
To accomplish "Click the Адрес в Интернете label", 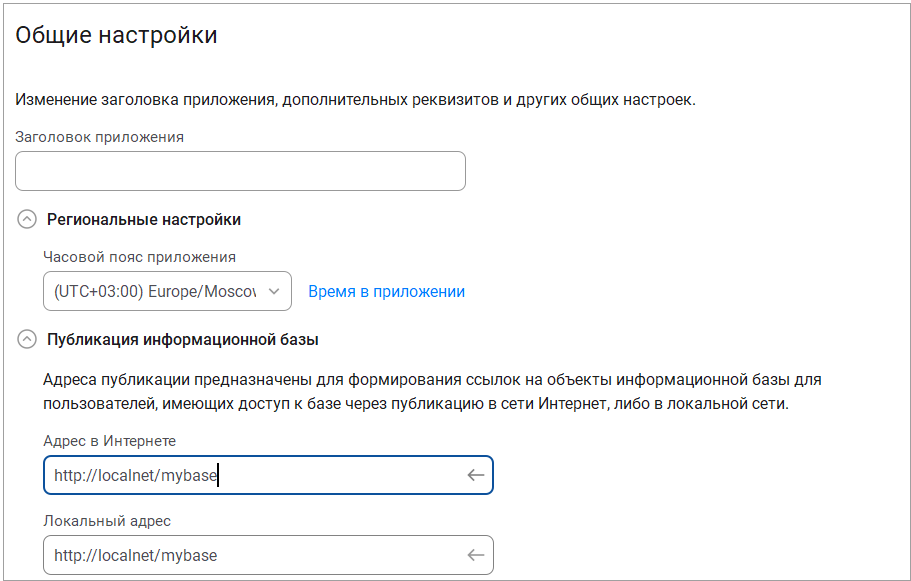I will click(x=109, y=441).
